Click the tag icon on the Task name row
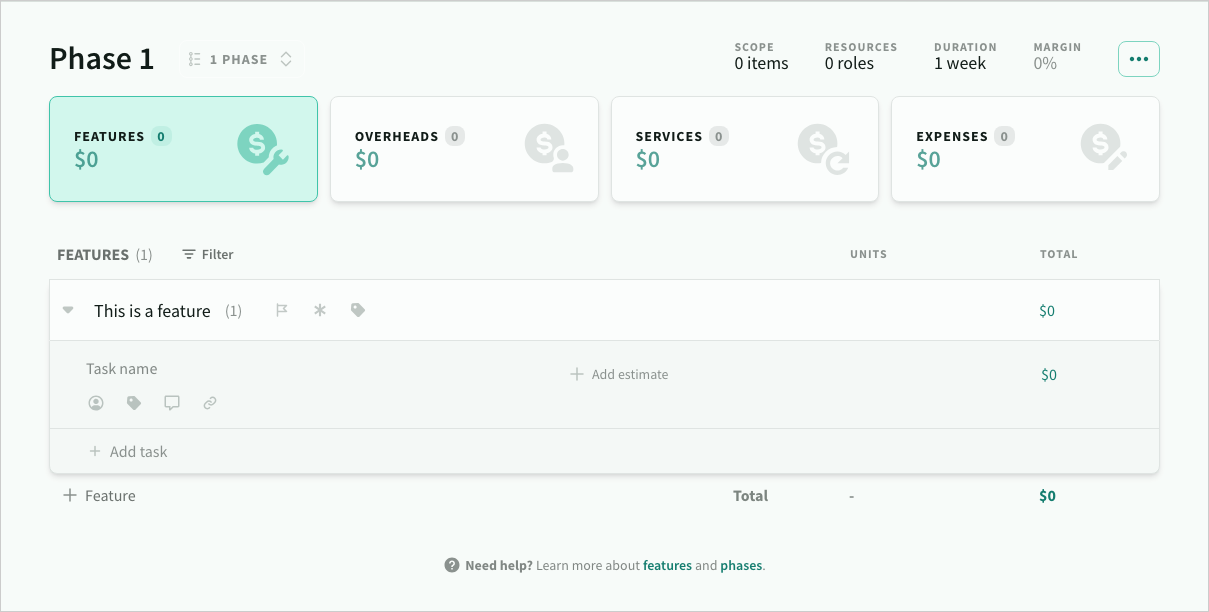1209x612 pixels. point(134,403)
